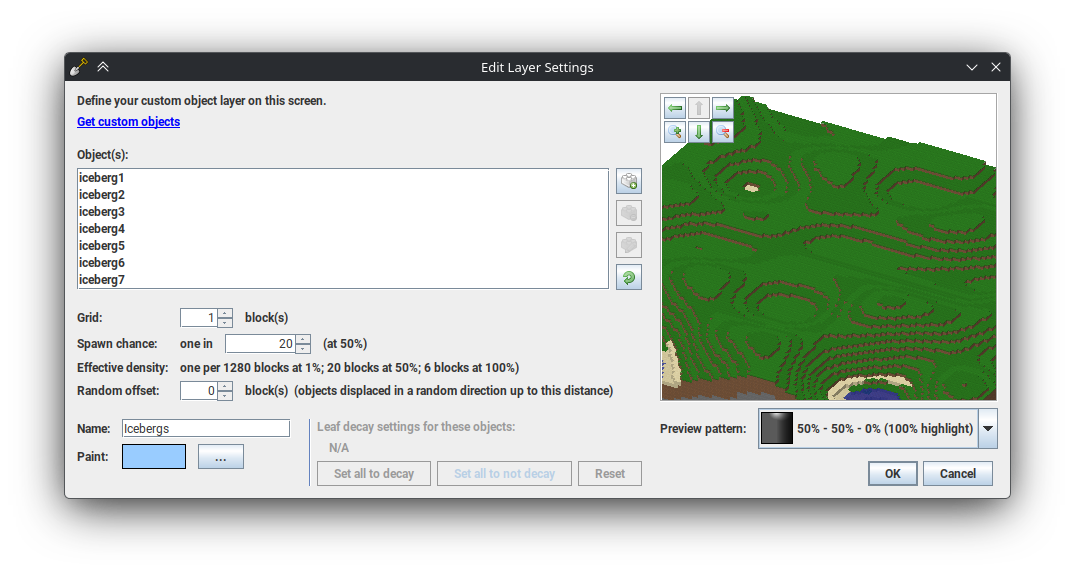Decrease the Spawn chance value
This screenshot has height=575, width=1075.
coord(303,349)
